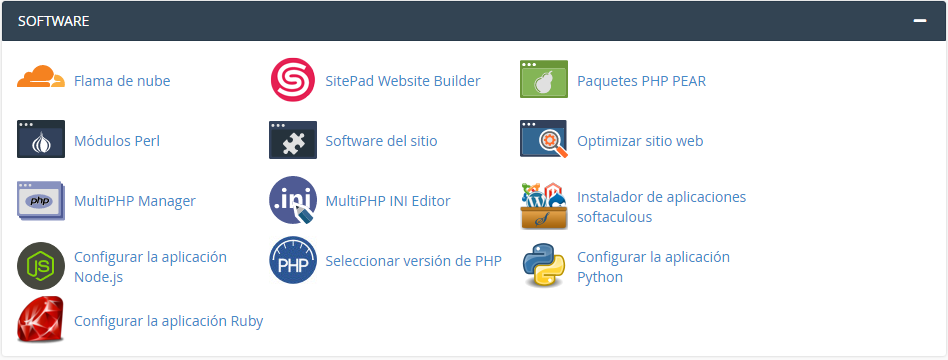Open Instalador de aplicaciones softaculous link
Viewport: 948px width, 360px height.
point(661,207)
